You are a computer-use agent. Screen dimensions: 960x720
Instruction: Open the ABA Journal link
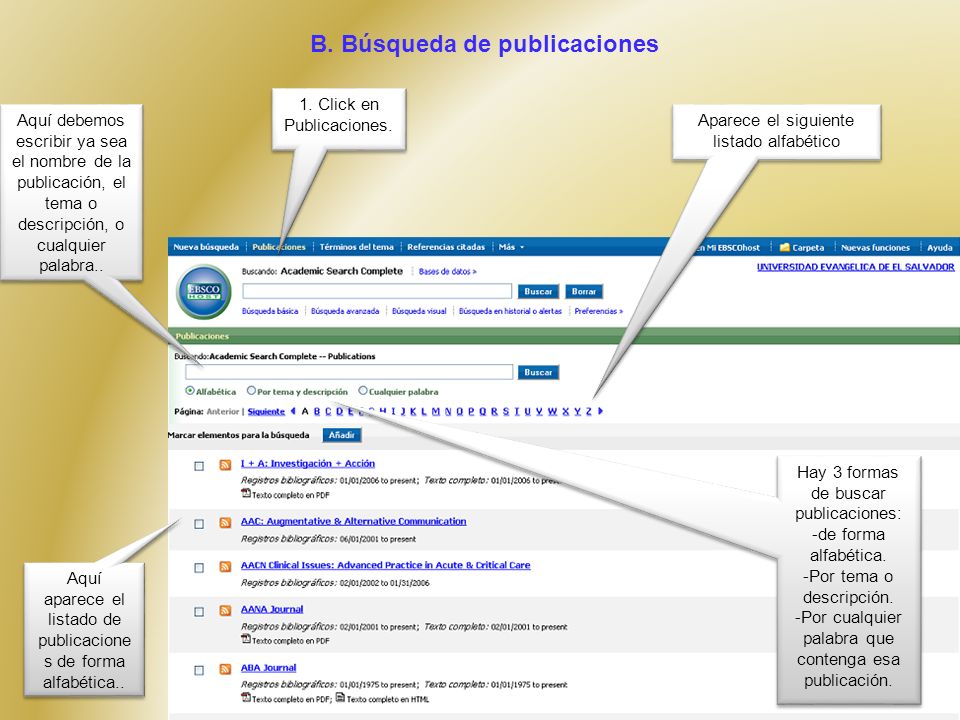point(268,668)
